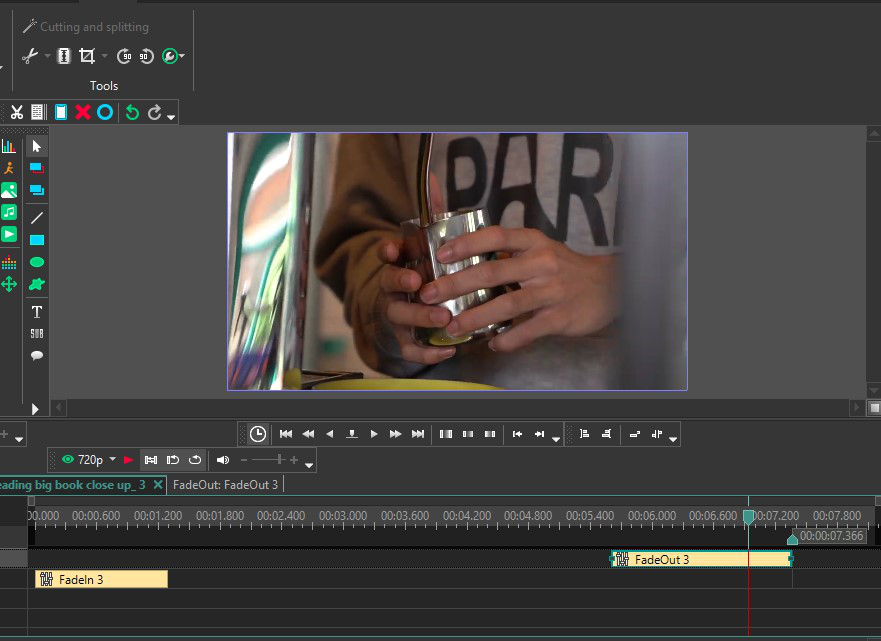The height and width of the screenshot is (641, 881).
Task: Cut the selected object with scissors icon
Action: coord(17,112)
